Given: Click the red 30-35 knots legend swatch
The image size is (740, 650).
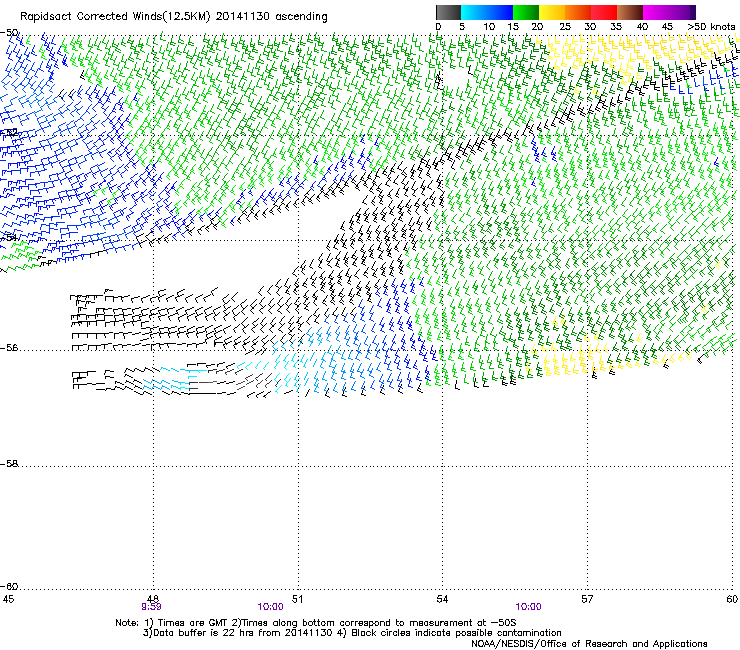Looking at the screenshot, I should pyautogui.click(x=604, y=12).
